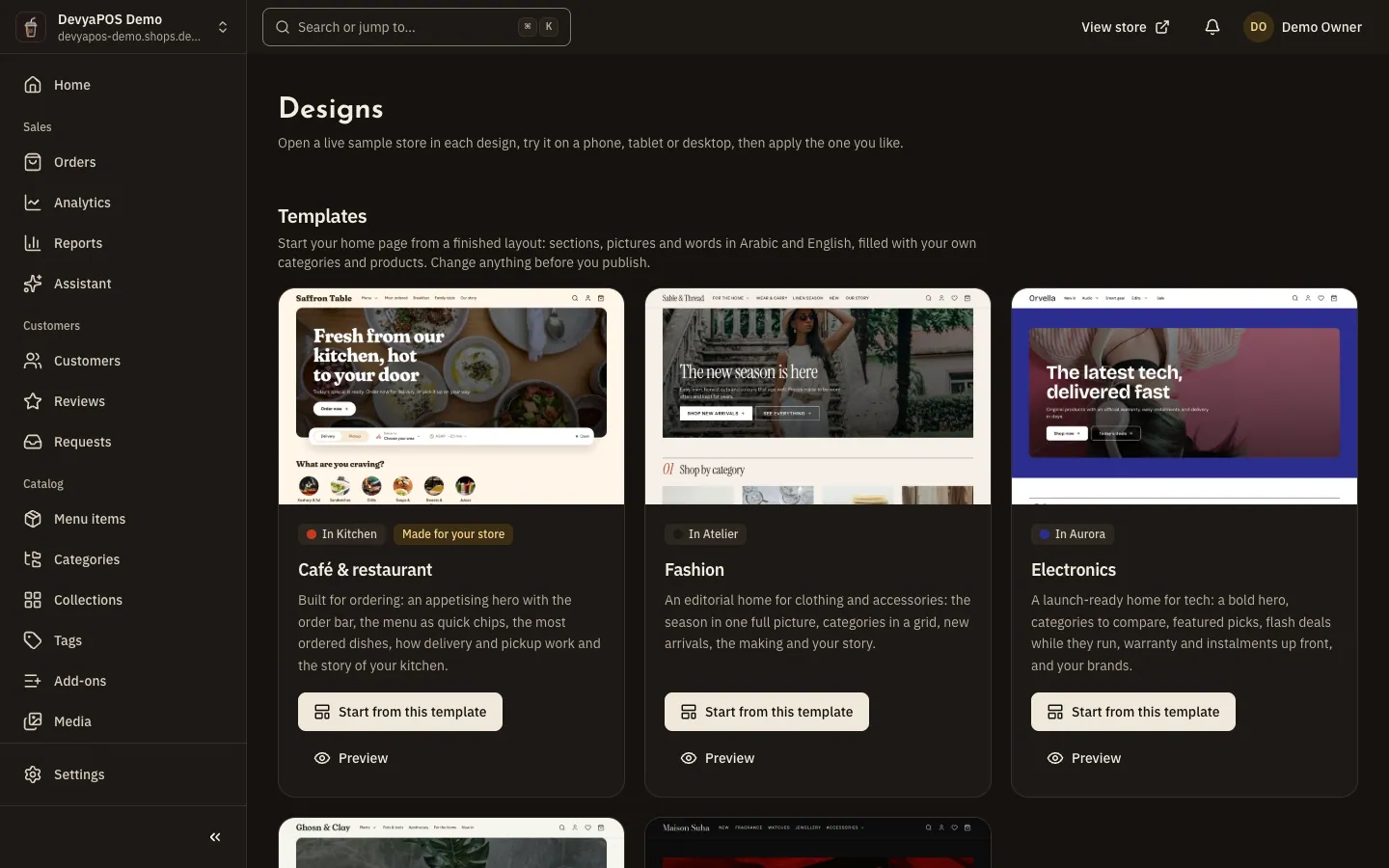Click the Reviews star icon

[33, 401]
